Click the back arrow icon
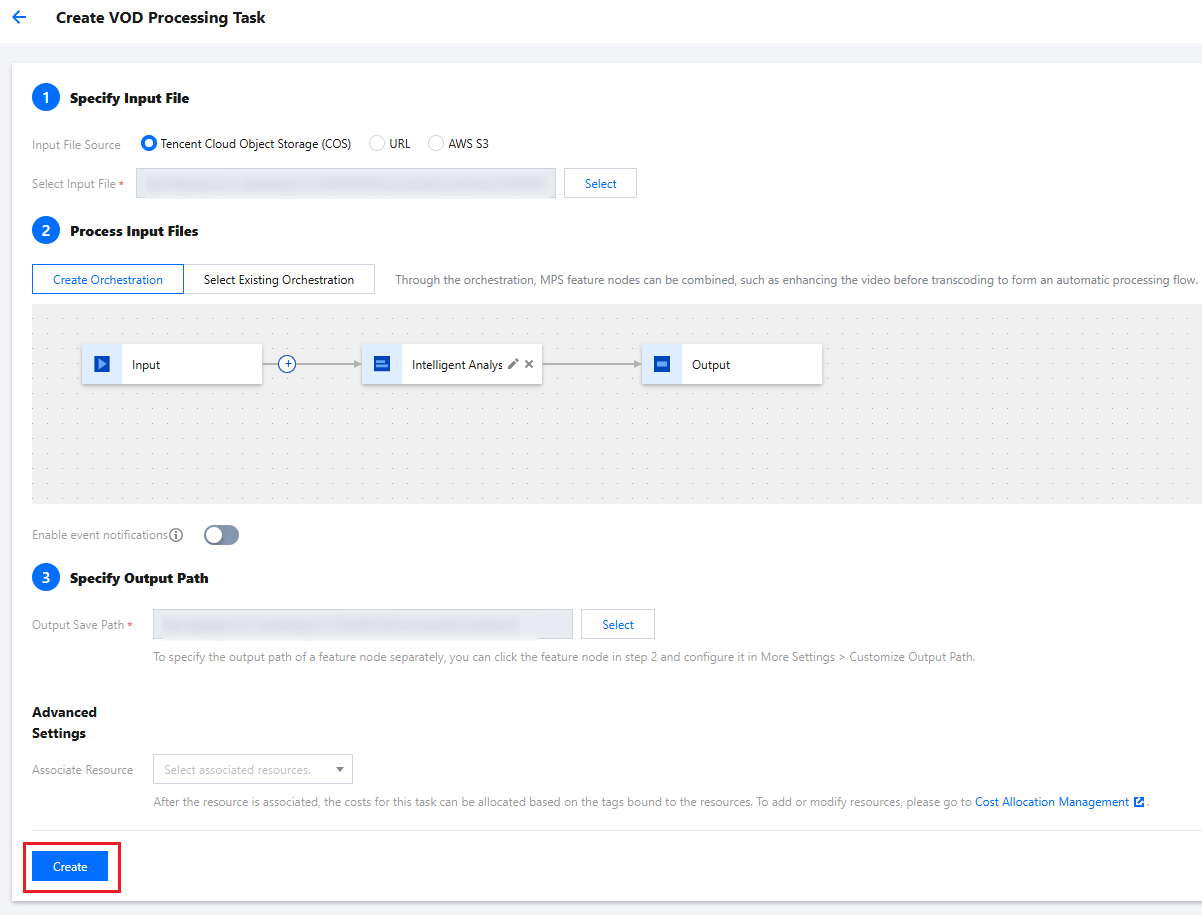Viewport: 1202px width, 915px height. click(19, 18)
